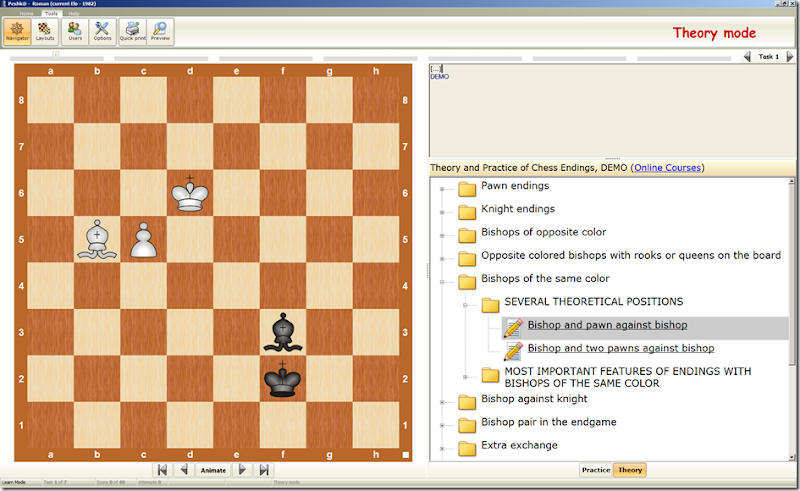Click Bishops of the same color folder icon
This screenshot has width=800, height=491.
coord(467,281)
